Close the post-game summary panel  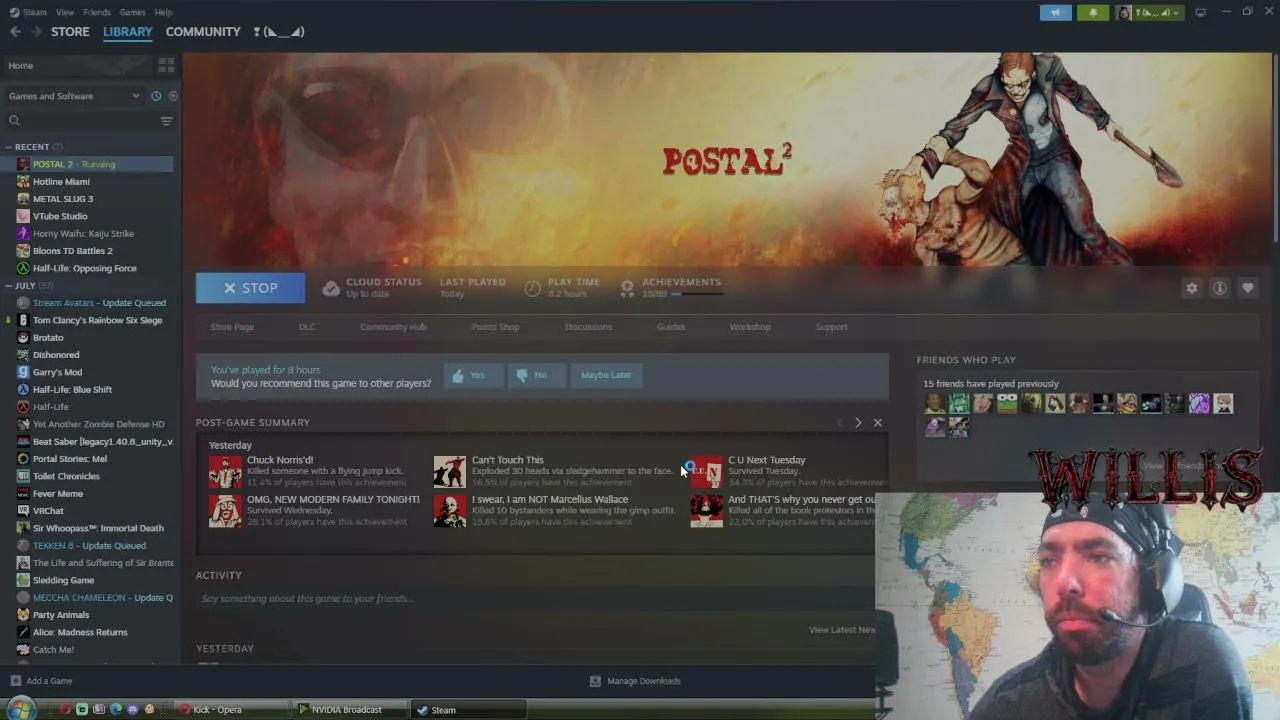878,423
